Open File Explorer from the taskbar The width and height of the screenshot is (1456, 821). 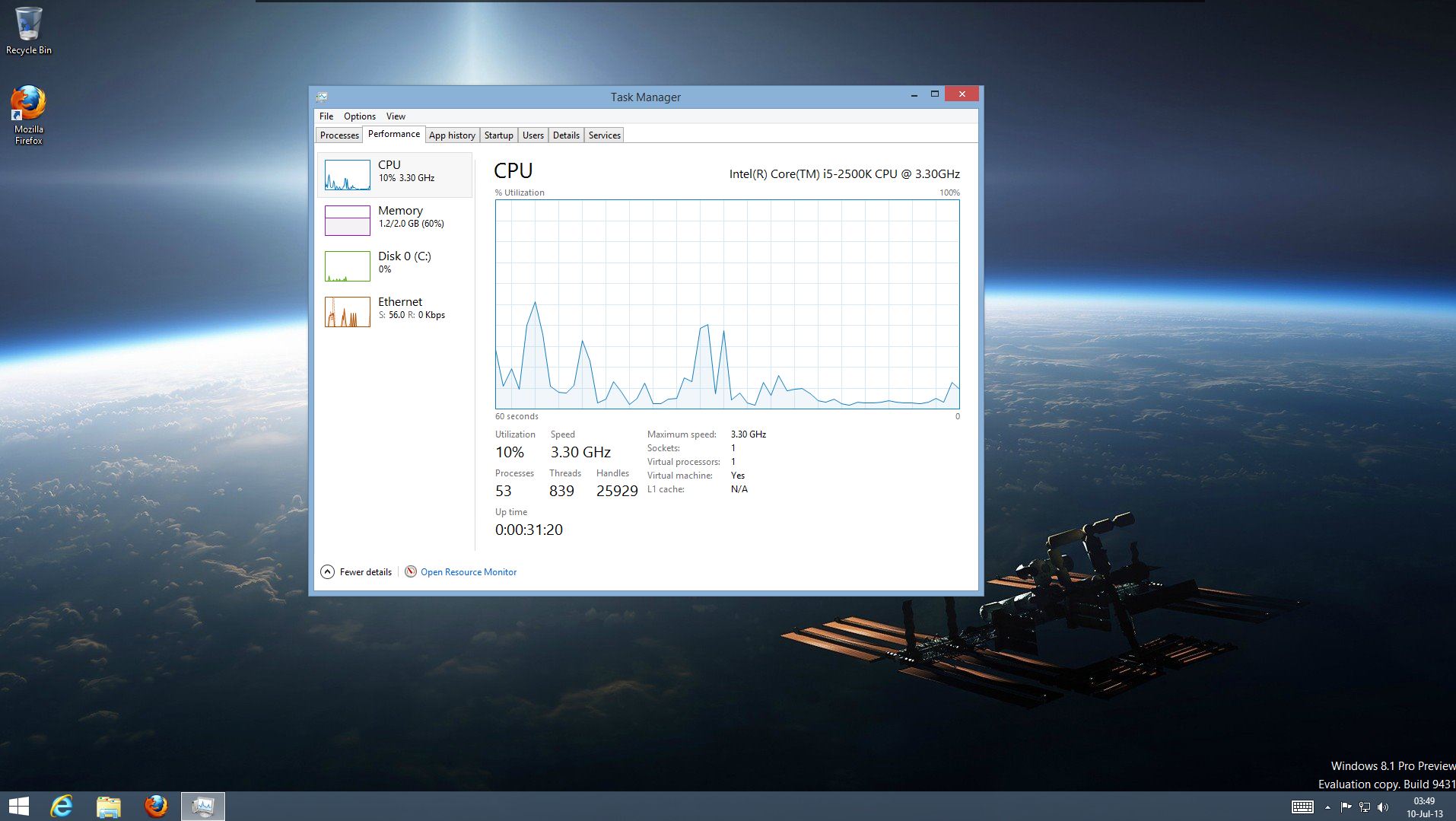coord(109,807)
